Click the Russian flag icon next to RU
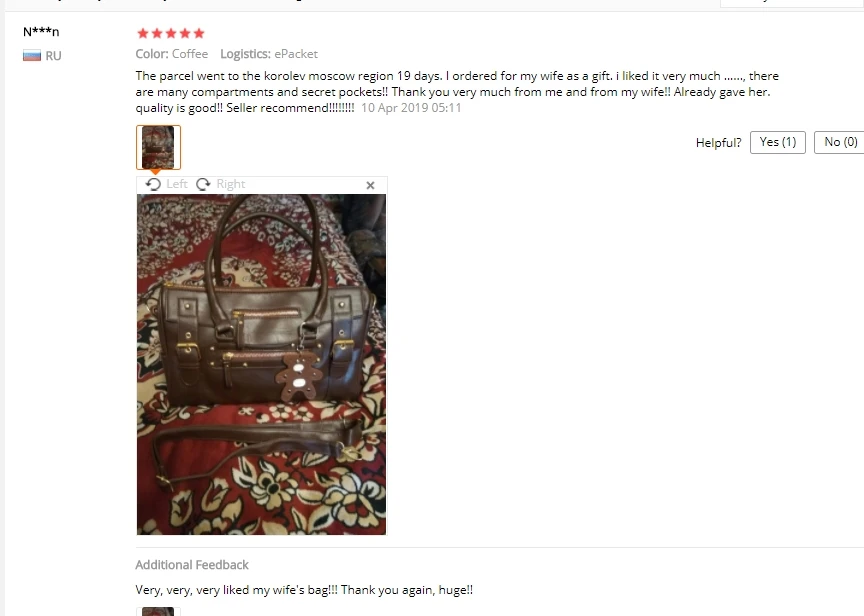Viewport: 864px width, 616px height. (32, 56)
